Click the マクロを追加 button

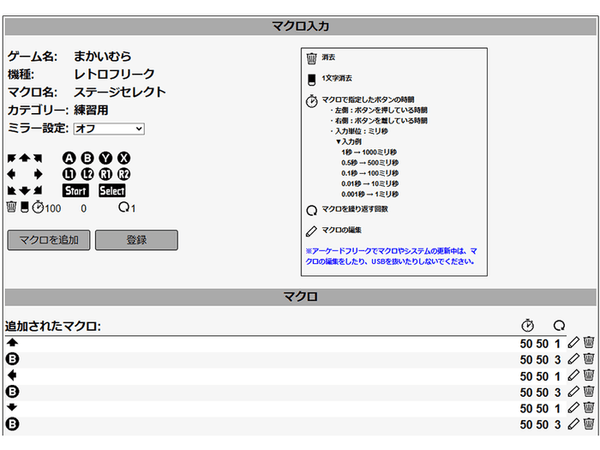pos(49,240)
